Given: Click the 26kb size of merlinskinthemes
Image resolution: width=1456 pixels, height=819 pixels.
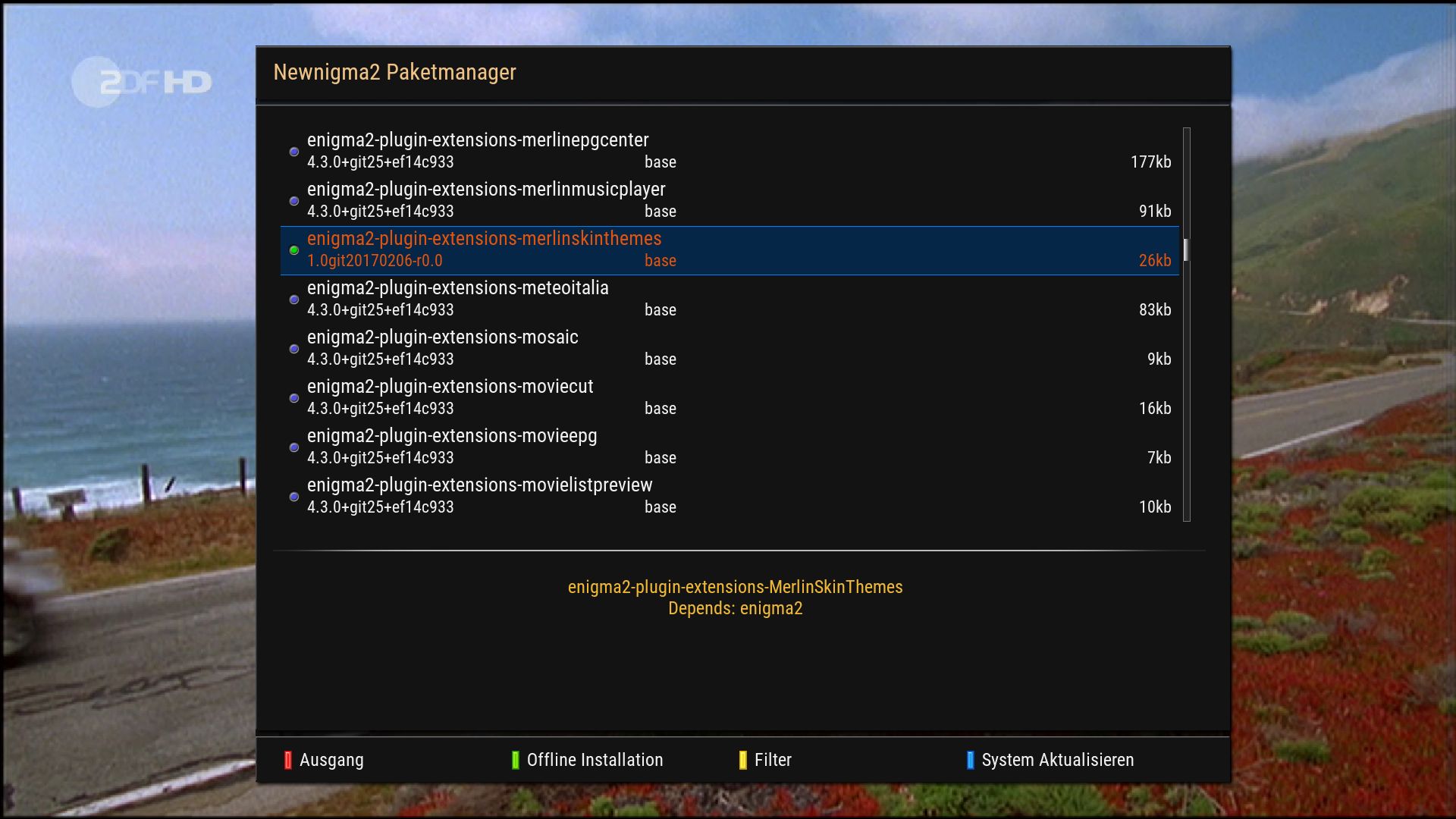Looking at the screenshot, I should (x=1155, y=261).
